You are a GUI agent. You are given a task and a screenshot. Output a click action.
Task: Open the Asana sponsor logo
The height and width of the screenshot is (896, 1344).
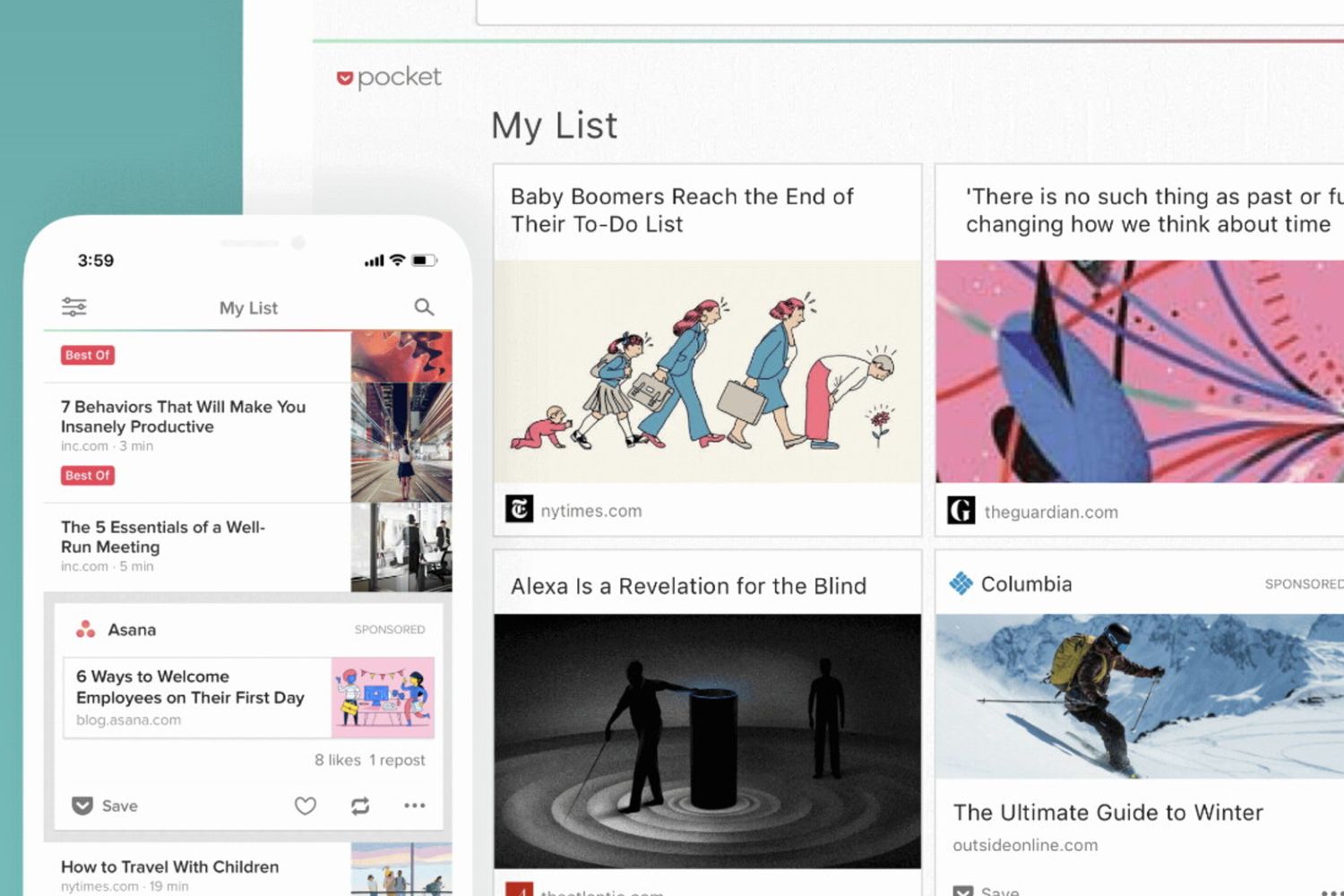(x=86, y=630)
